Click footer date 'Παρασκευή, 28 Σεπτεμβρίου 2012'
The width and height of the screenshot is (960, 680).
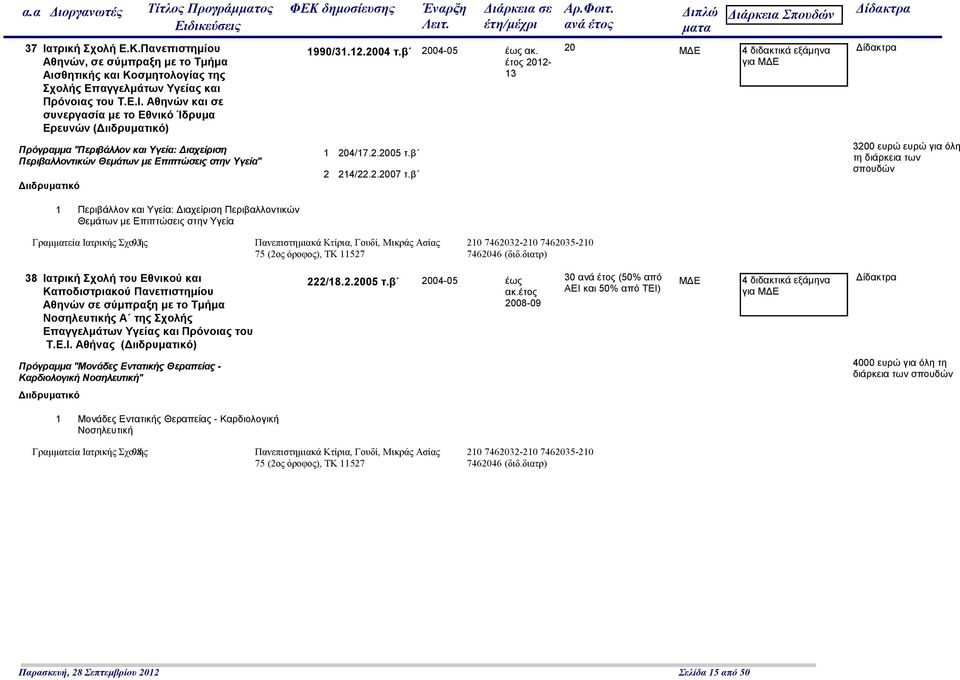[89, 673]
